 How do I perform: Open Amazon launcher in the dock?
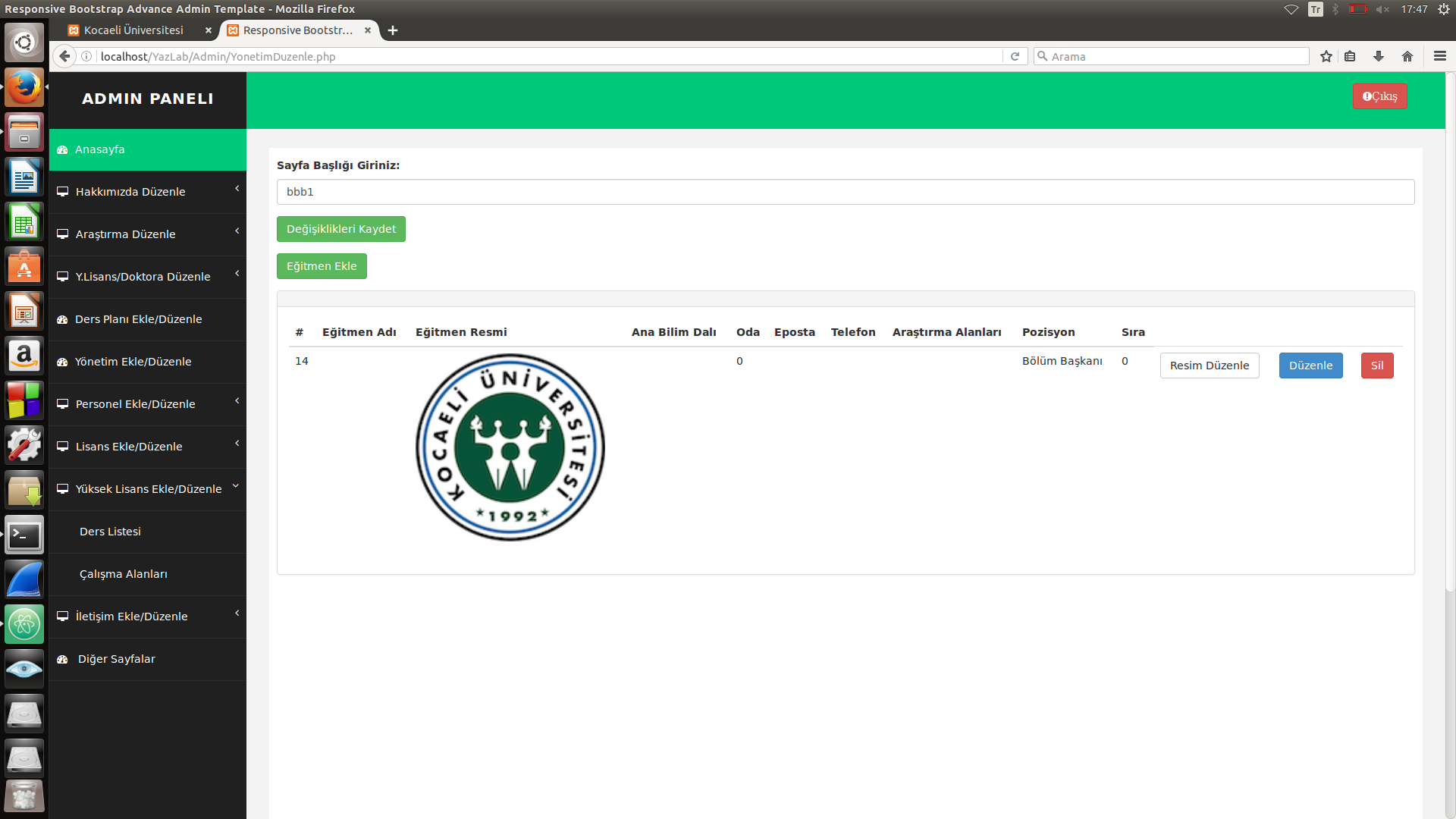pyautogui.click(x=24, y=356)
